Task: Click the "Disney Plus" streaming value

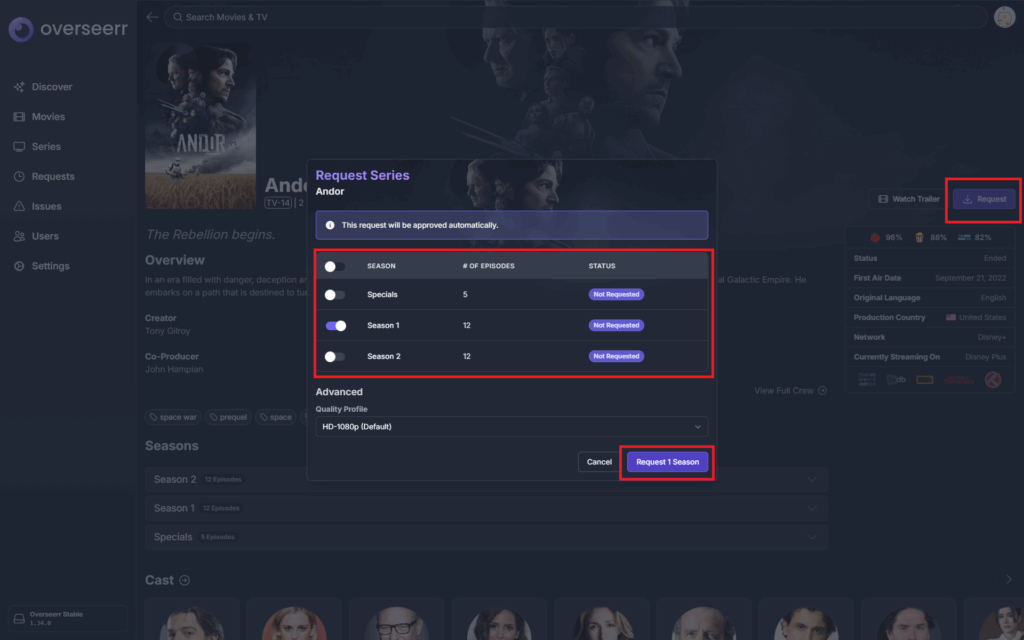Action: 985,357
